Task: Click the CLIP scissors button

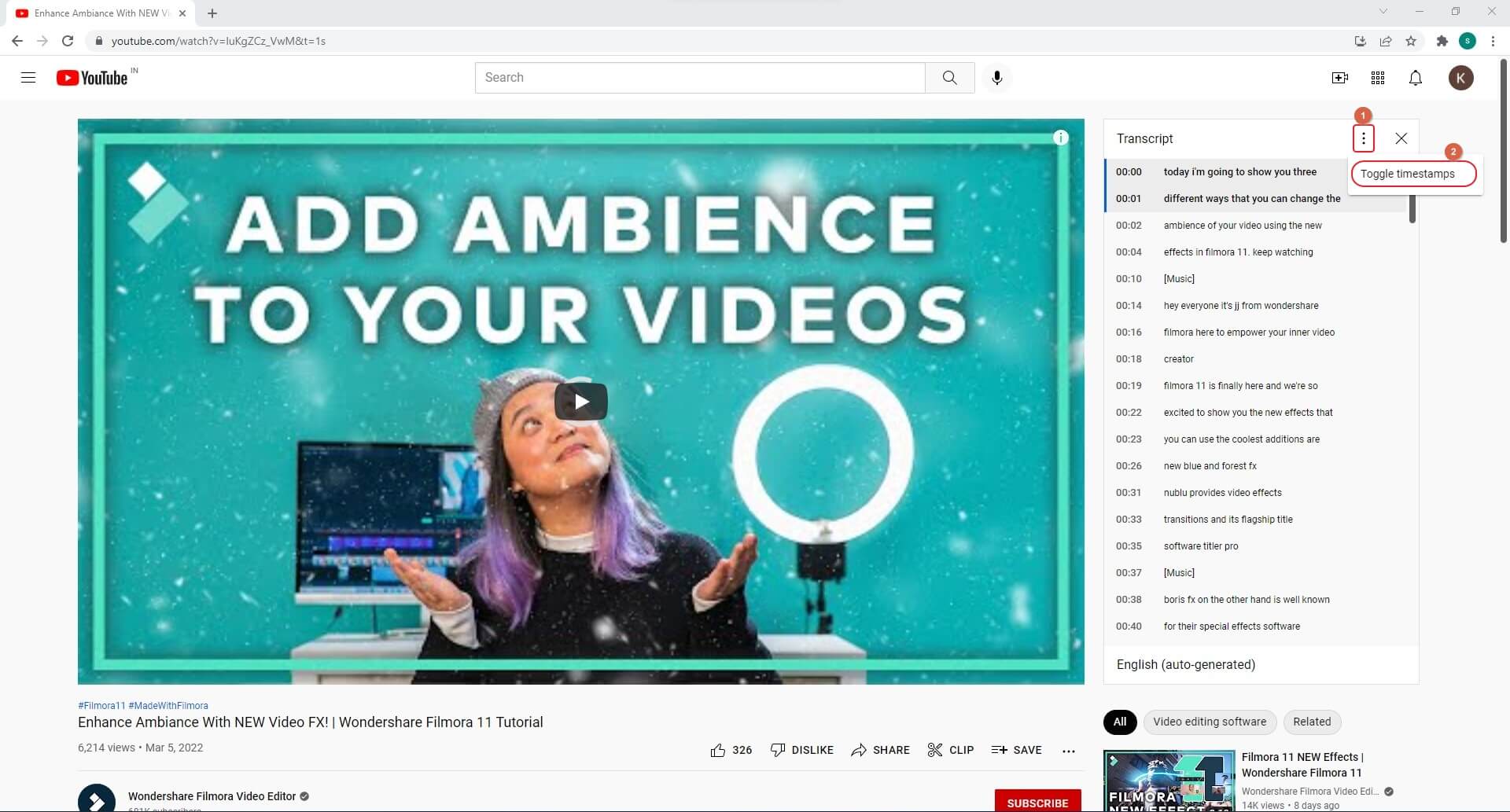Action: tap(951, 750)
